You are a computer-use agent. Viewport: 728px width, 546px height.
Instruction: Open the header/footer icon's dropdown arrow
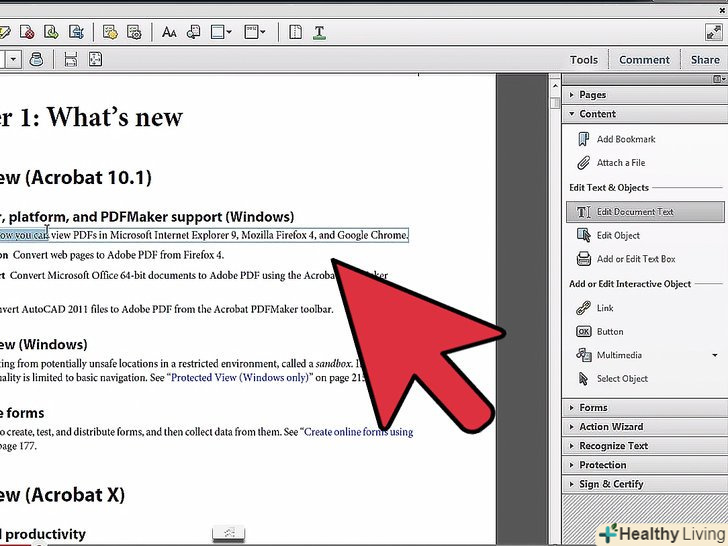229,32
